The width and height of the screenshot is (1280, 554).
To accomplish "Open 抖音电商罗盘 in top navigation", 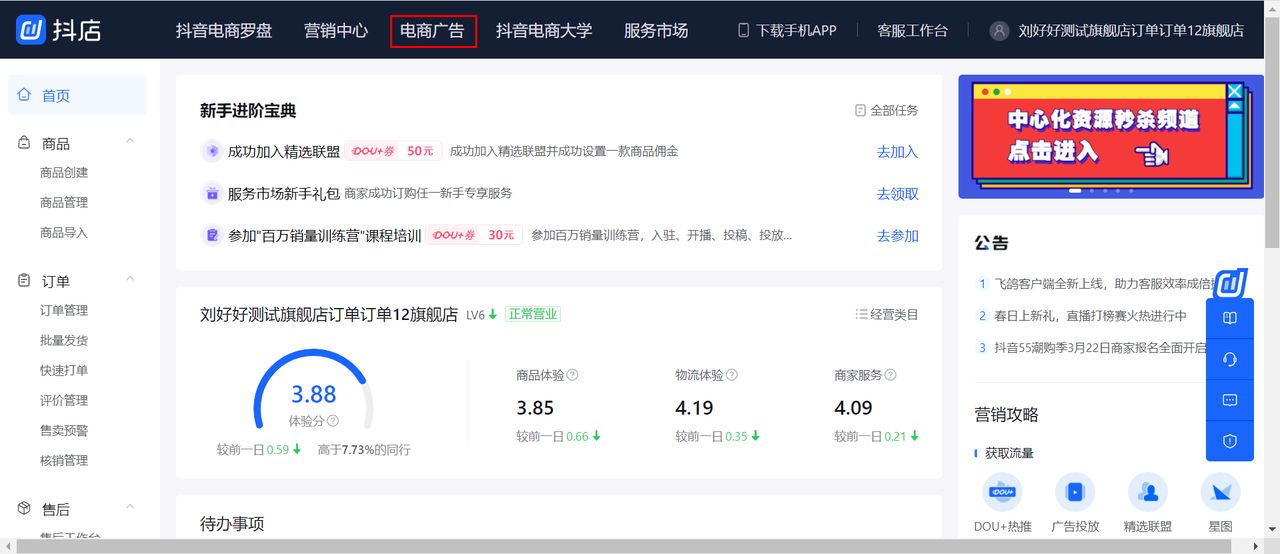I will pos(224,31).
